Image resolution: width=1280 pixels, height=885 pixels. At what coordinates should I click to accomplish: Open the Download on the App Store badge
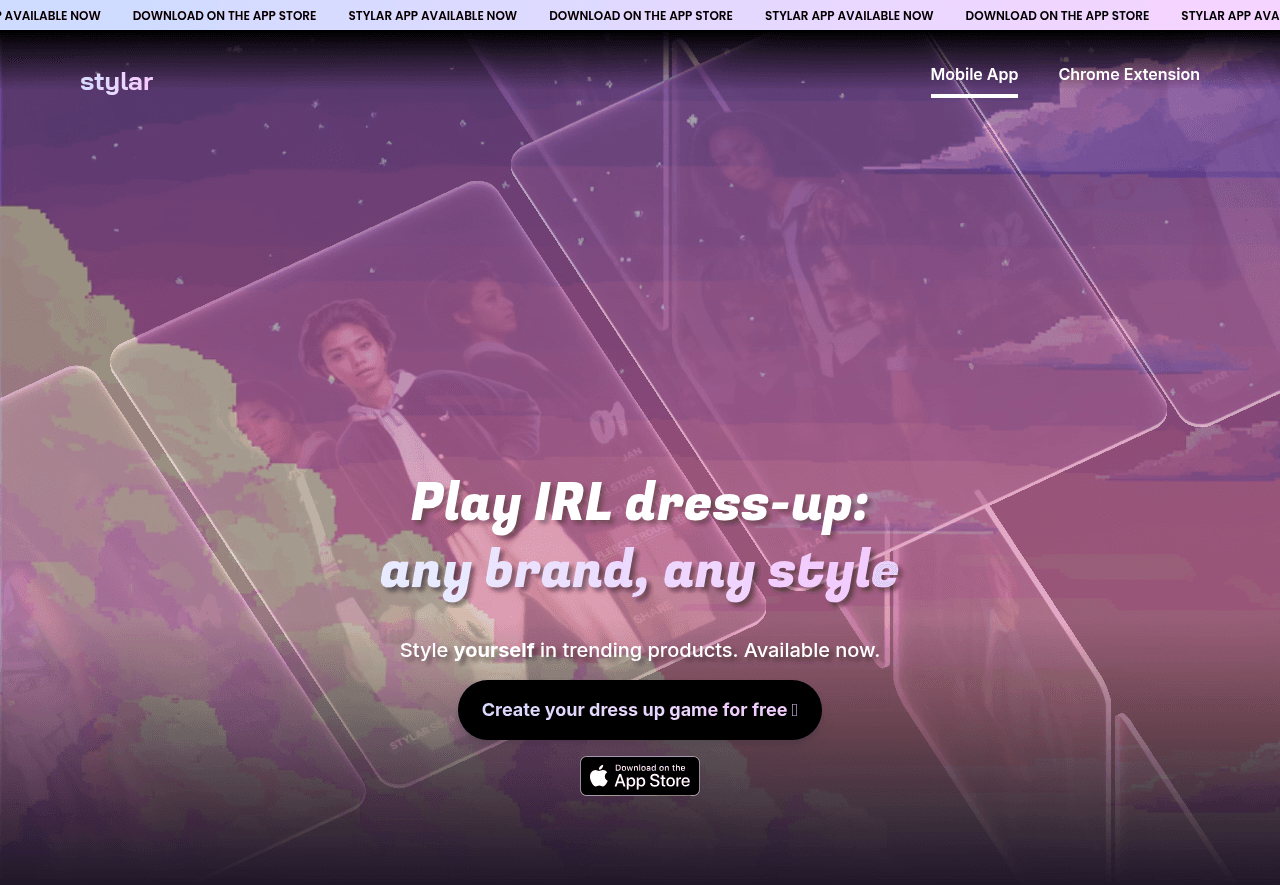[x=640, y=776]
